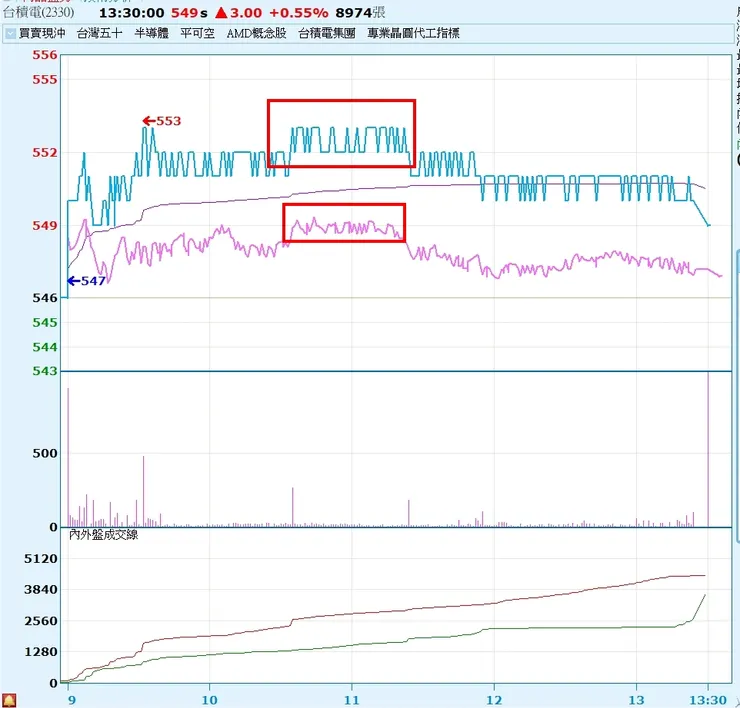The image size is (740, 708).
Task: Click the 553 high price marker
Action: (x=162, y=121)
